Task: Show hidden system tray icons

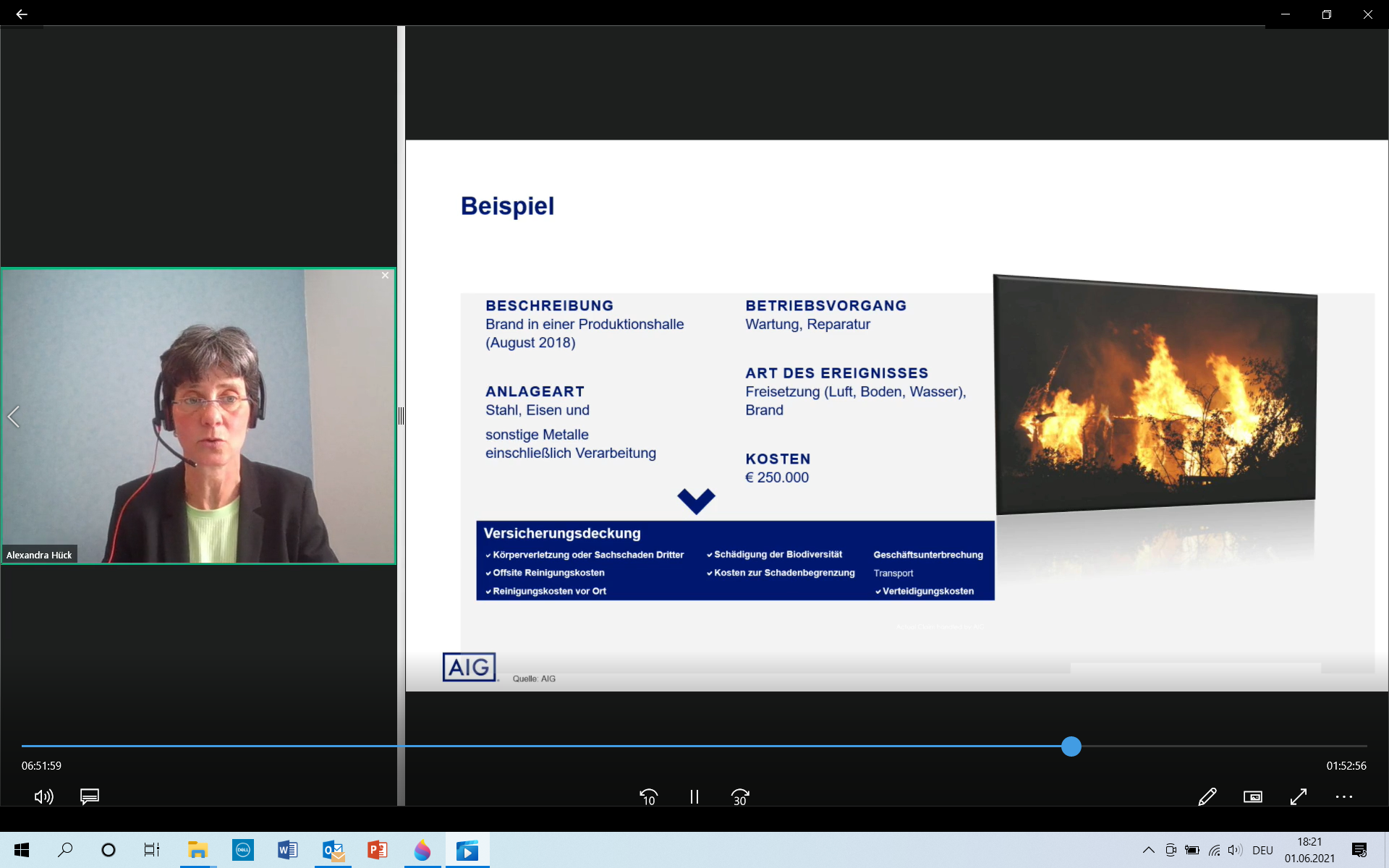Action: 1148,850
